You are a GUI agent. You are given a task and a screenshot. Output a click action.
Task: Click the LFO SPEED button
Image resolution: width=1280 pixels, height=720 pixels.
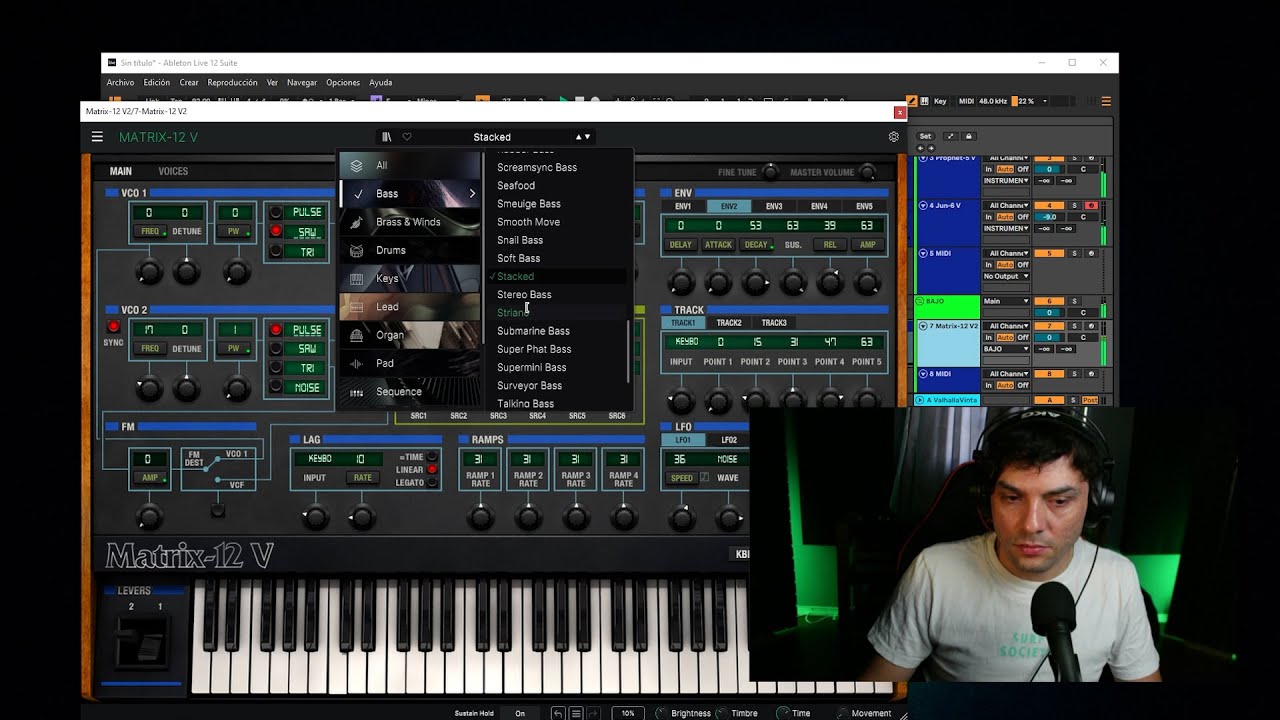point(682,478)
